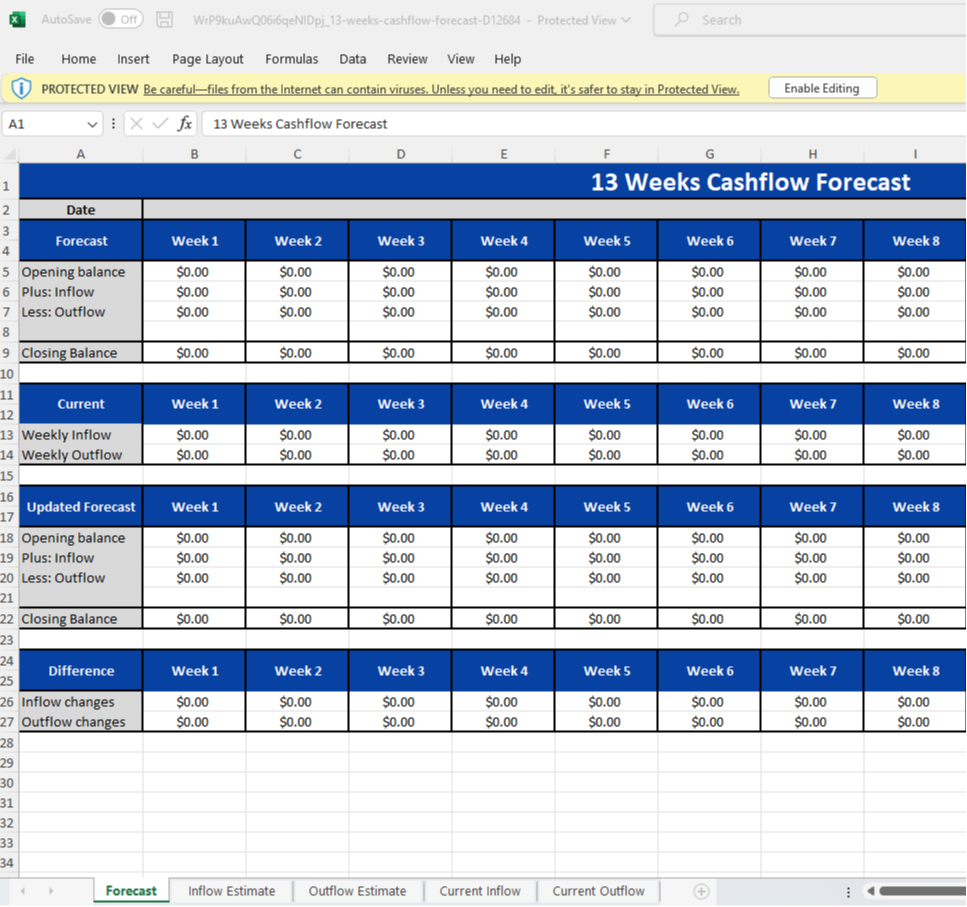Open the Insert ribbon tab
967x907 pixels.
133,59
